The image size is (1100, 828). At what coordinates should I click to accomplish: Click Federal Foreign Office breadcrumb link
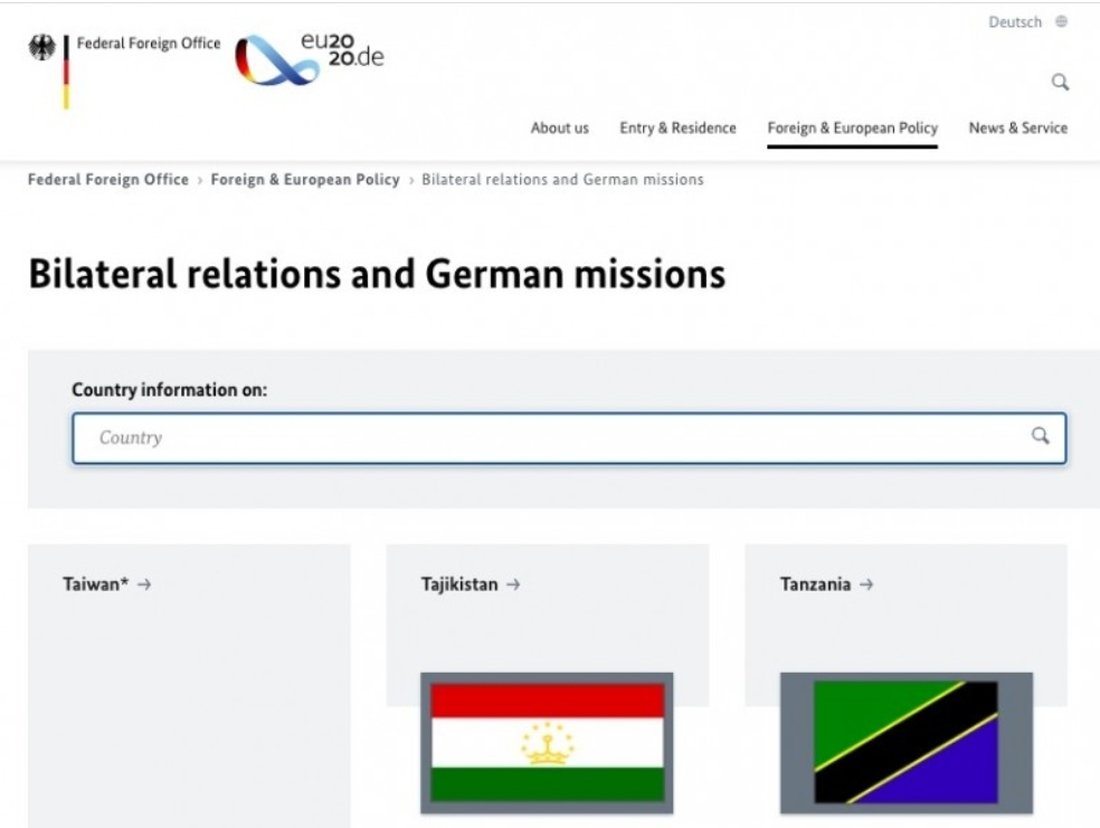(x=108, y=180)
